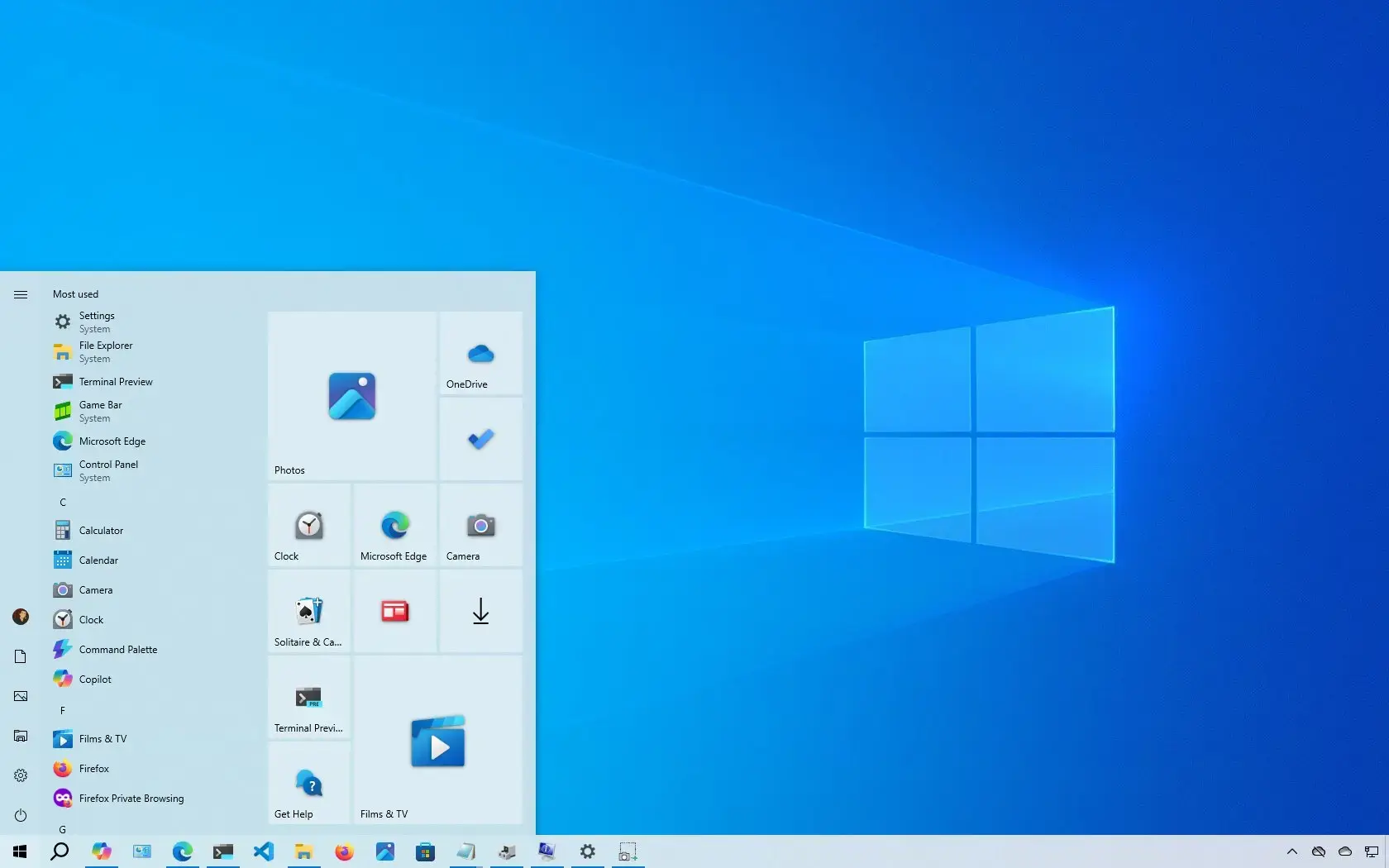Open the power options in Start menu
Image resolution: width=1389 pixels, height=868 pixels.
(20, 815)
